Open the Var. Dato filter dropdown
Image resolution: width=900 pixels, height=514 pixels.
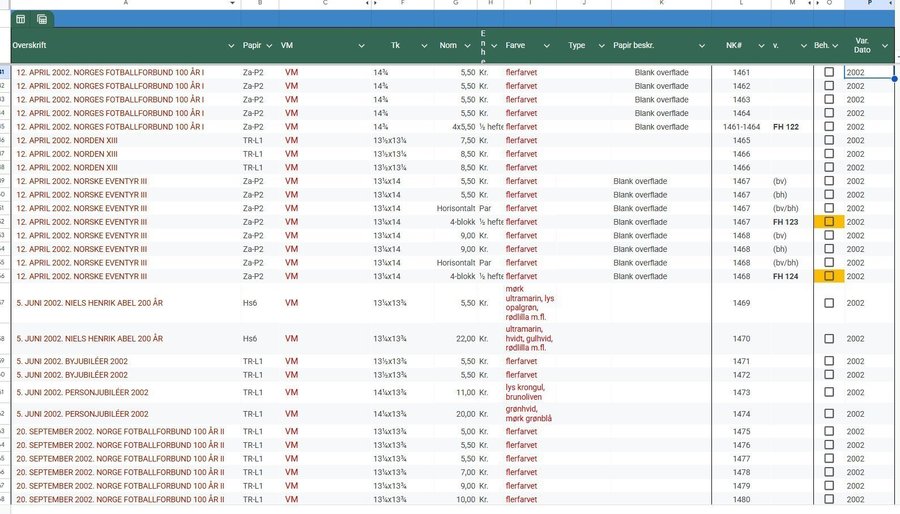tap(886, 46)
